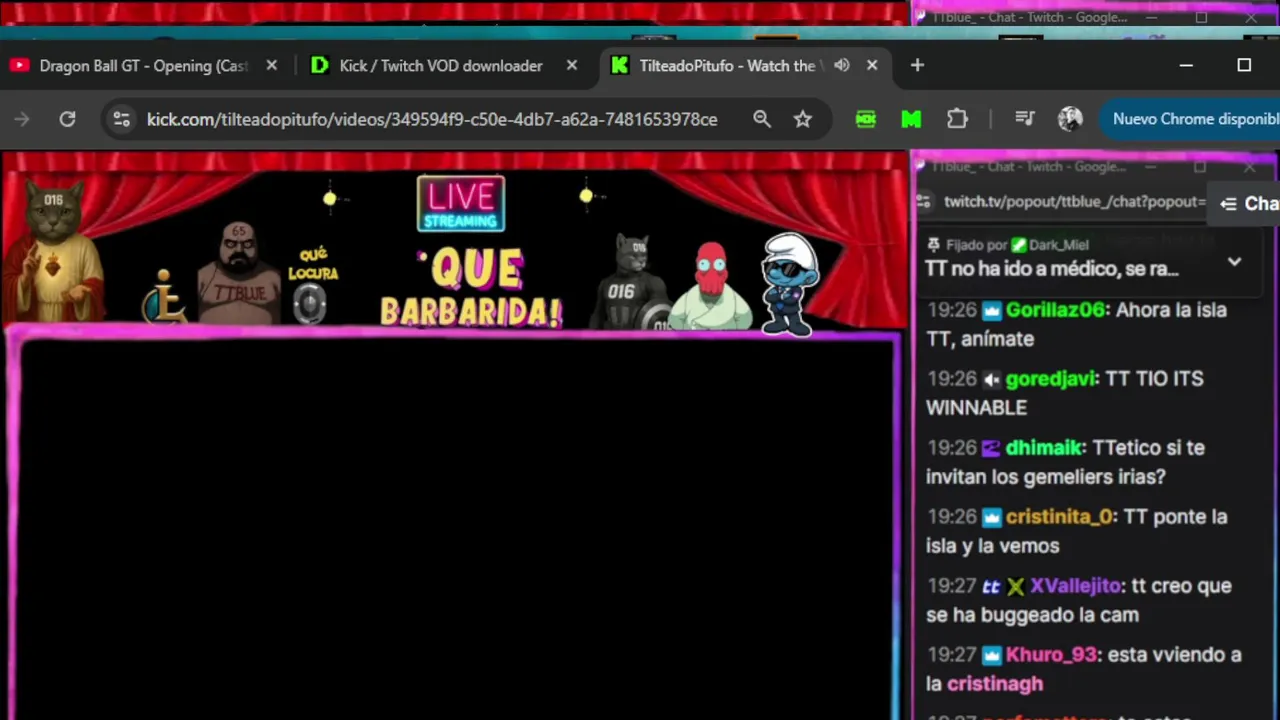The width and height of the screenshot is (1280, 720).
Task: Minimize the Chrome window
Action: (x=1186, y=65)
